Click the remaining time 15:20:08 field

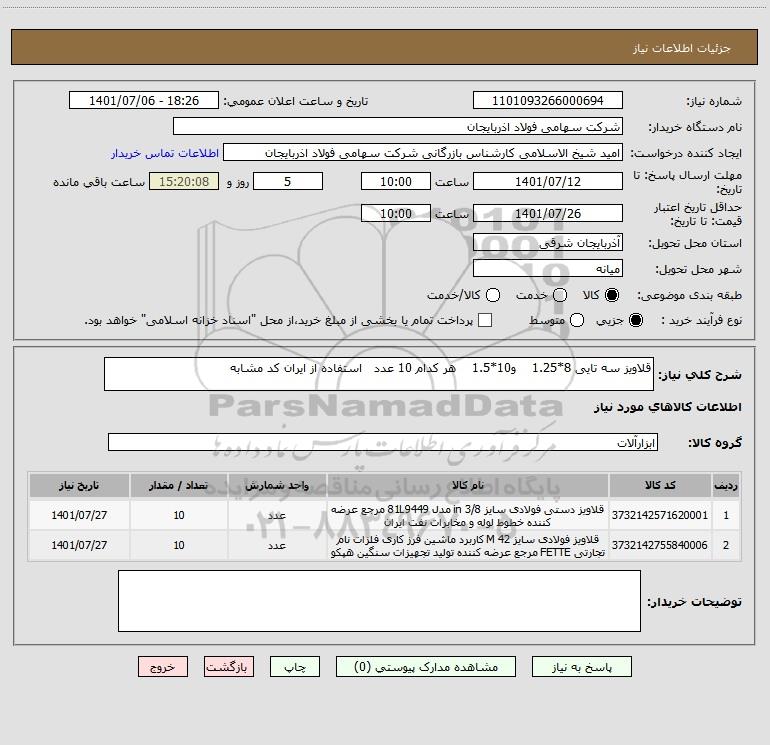coord(184,181)
